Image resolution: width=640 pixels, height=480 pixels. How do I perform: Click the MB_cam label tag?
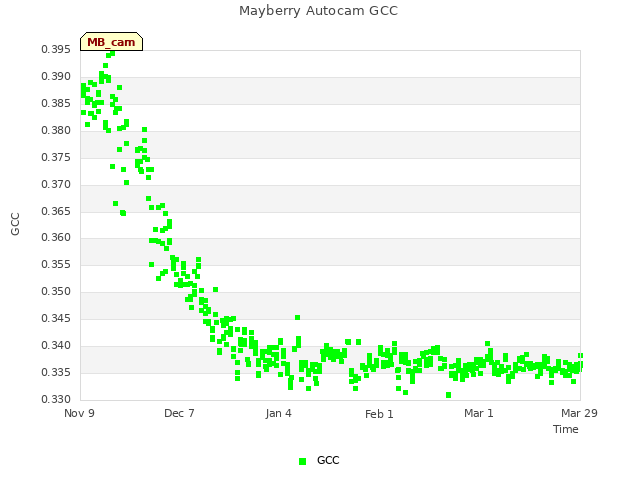(111, 42)
